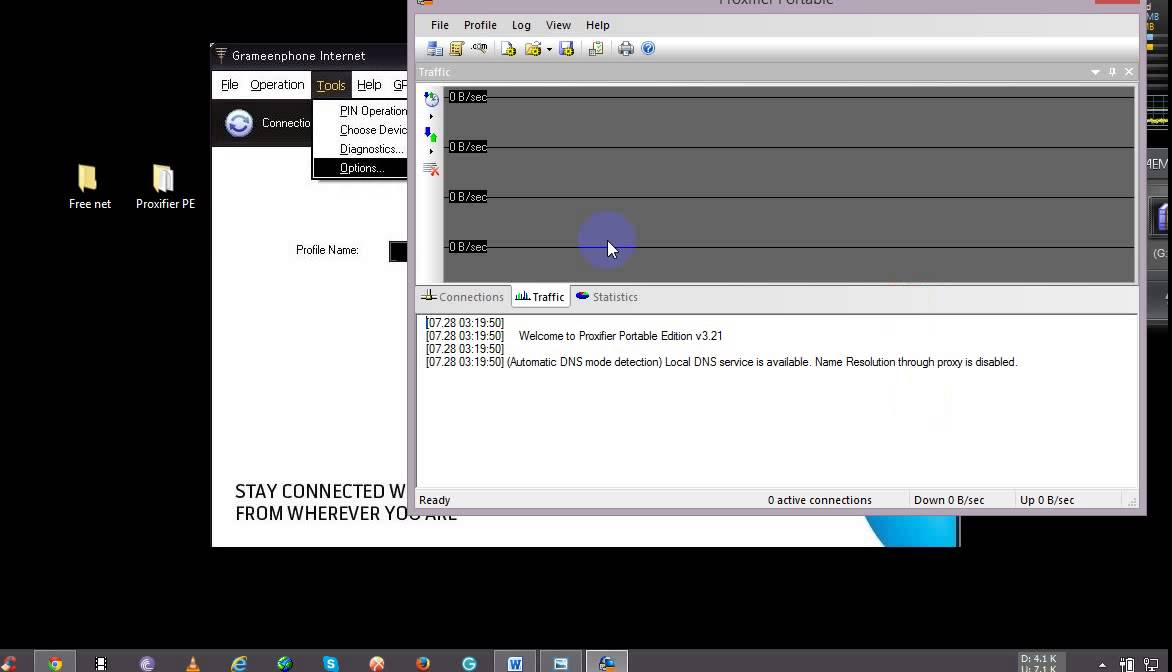Open the Traffic panel dropdown menu arrow

tap(1095, 72)
